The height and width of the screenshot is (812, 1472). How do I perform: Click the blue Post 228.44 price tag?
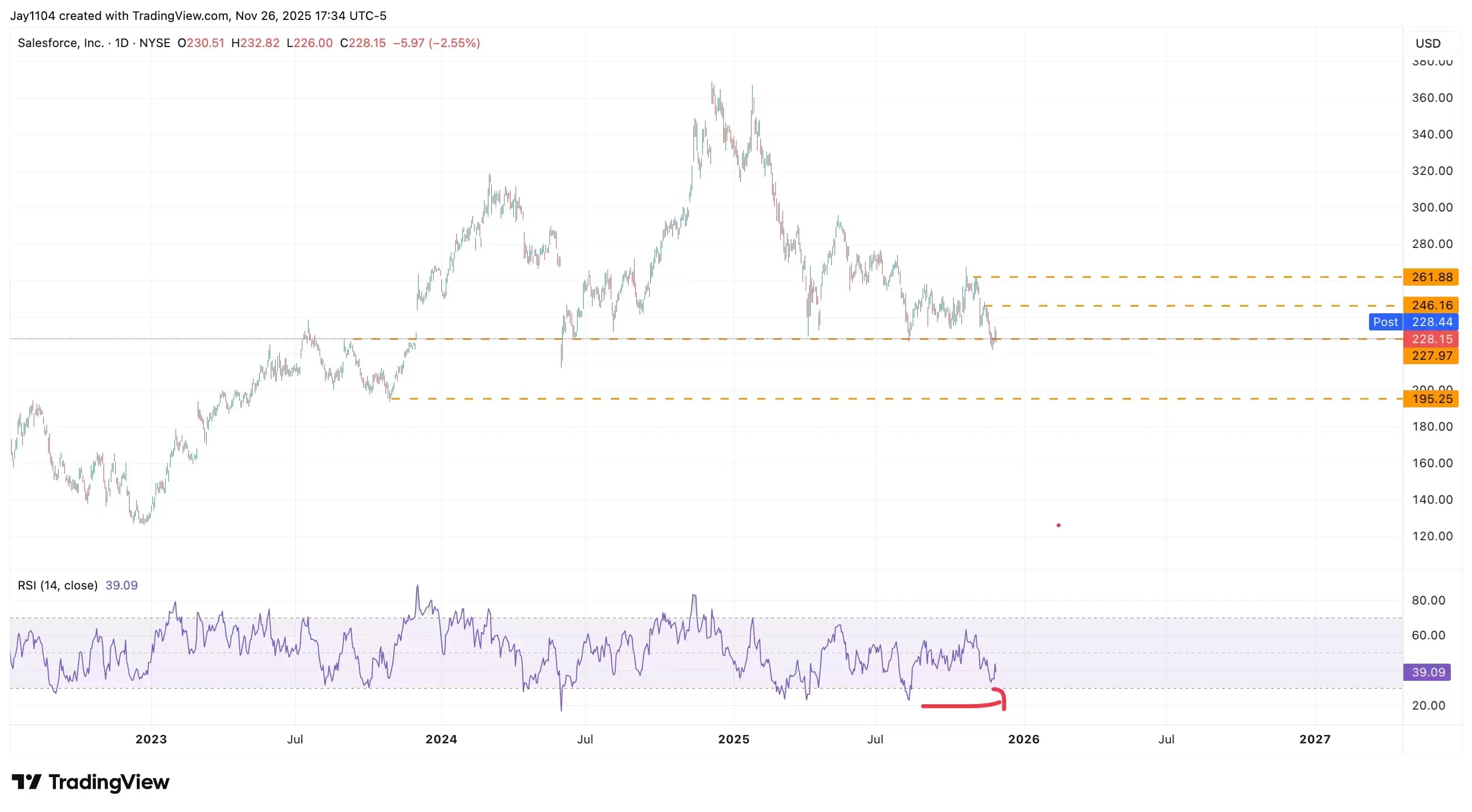tap(1413, 322)
